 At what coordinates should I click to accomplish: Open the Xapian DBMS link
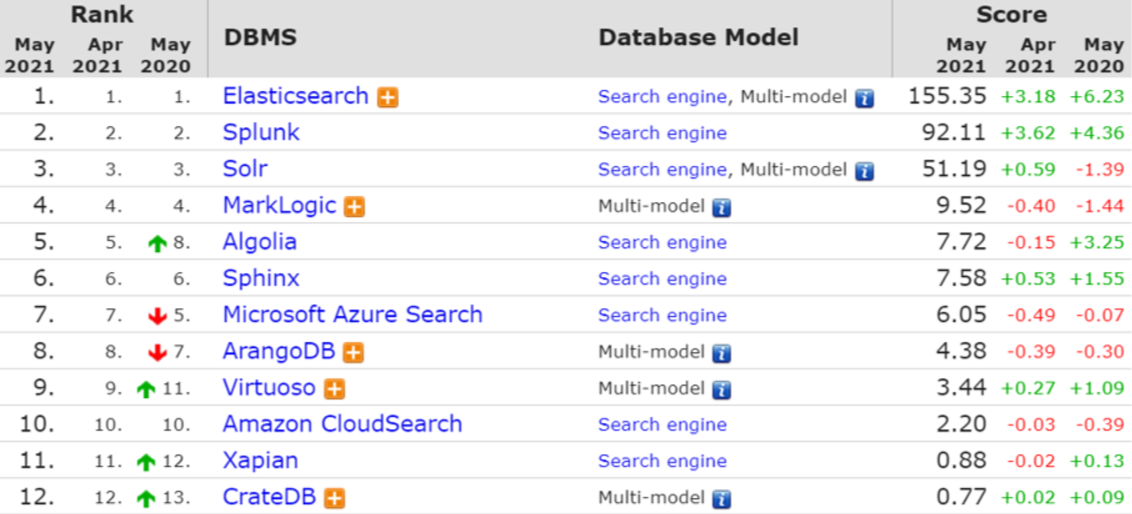(x=260, y=461)
